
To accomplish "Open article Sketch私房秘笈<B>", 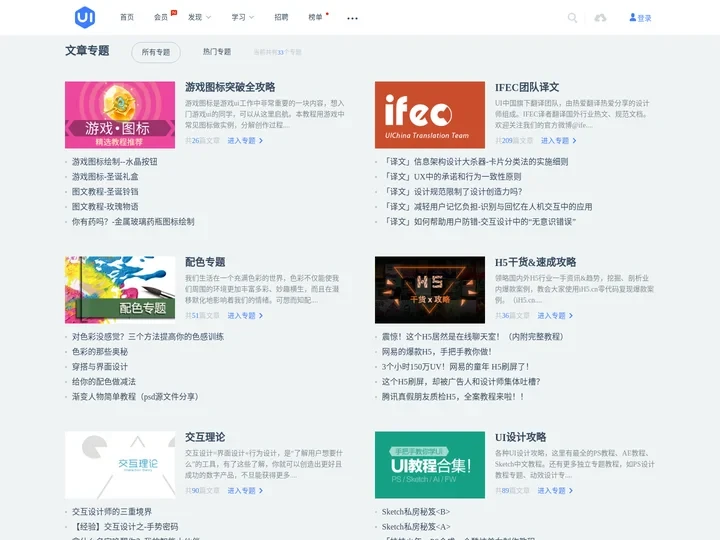I will [x=416, y=512].
